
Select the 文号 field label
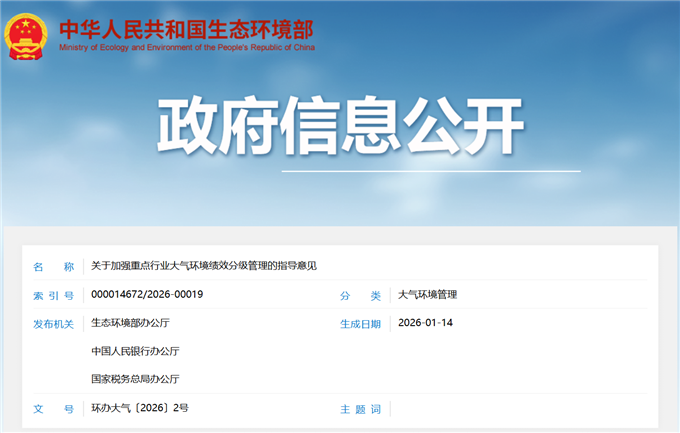[53, 409]
